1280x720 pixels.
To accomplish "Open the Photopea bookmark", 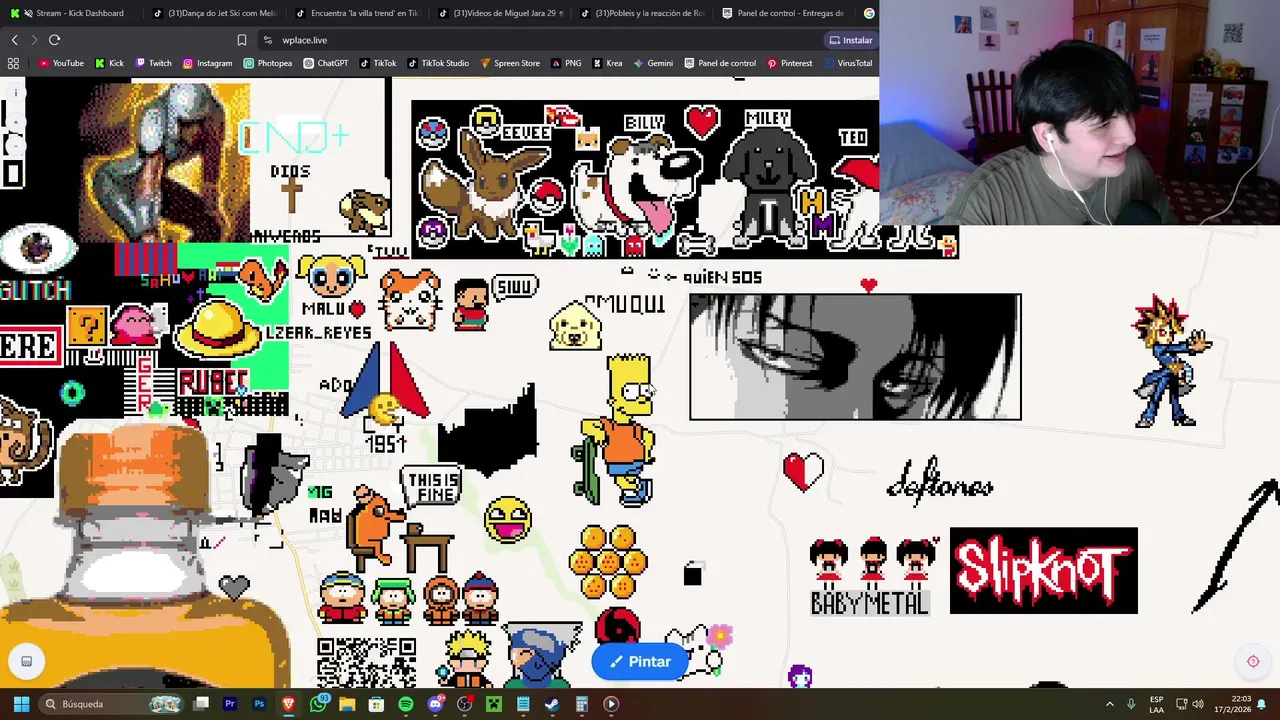I will [268, 63].
